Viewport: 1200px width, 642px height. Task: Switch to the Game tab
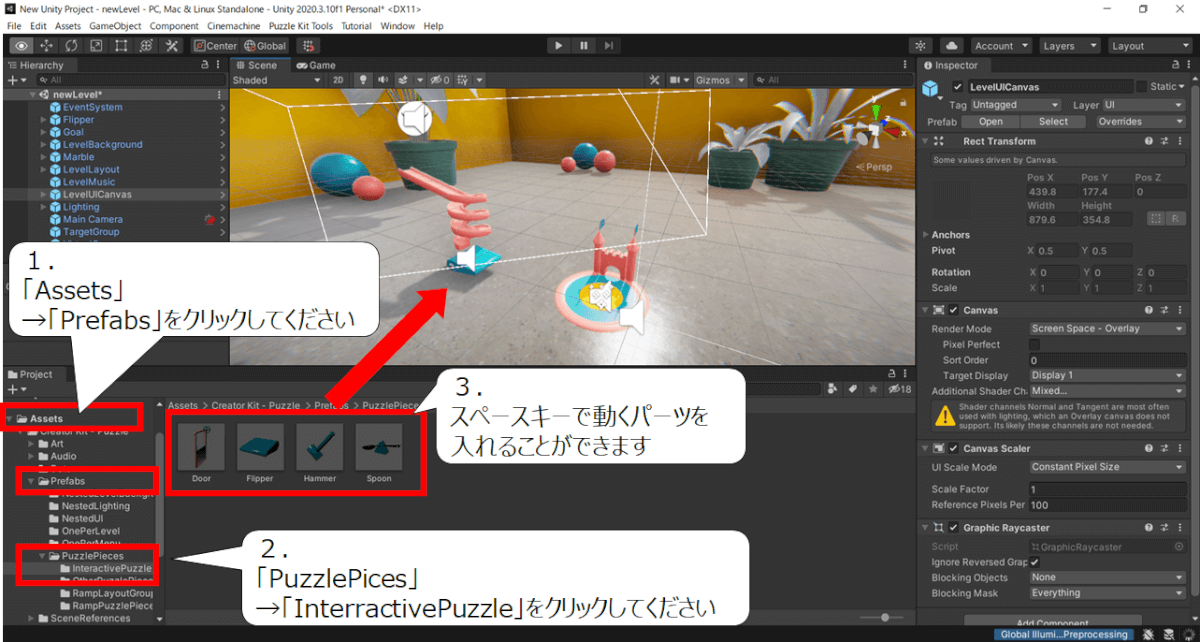coord(316,65)
